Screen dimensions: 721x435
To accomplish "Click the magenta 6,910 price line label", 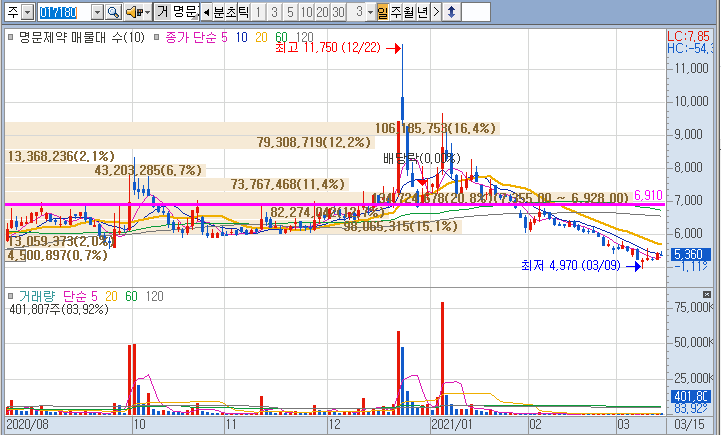I will (x=648, y=195).
